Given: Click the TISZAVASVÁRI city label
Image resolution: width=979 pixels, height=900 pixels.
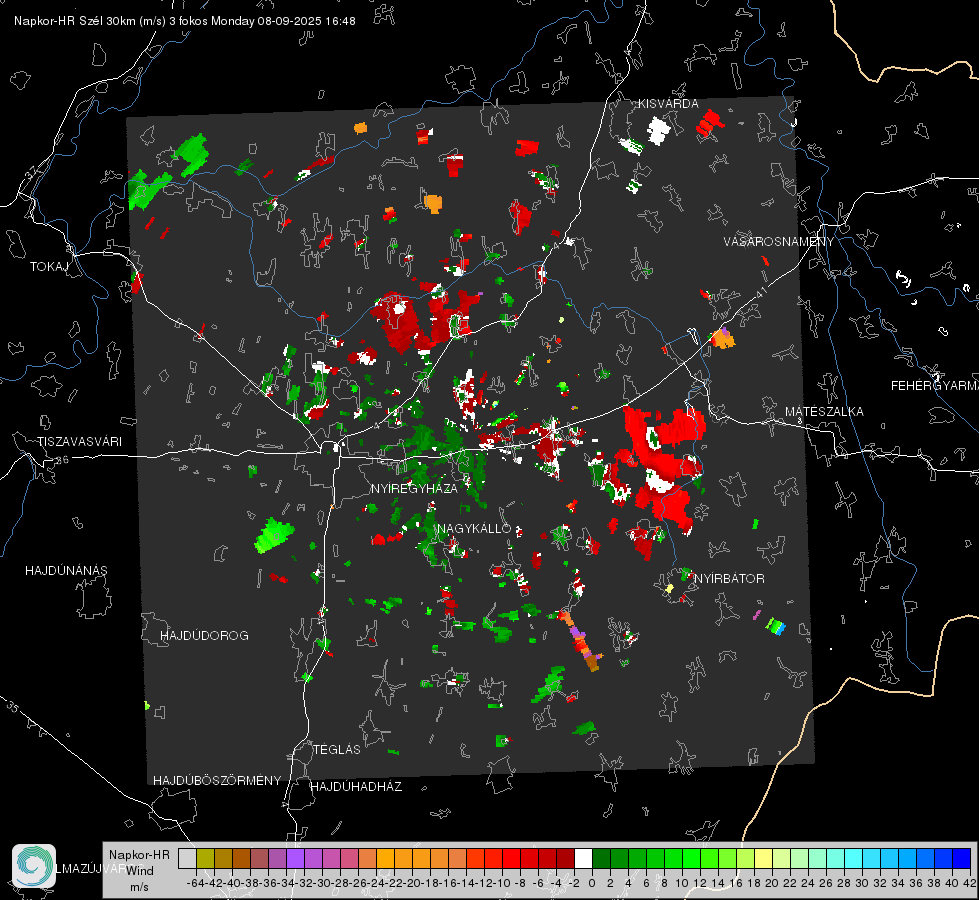Looking at the screenshot, I should [79, 442].
